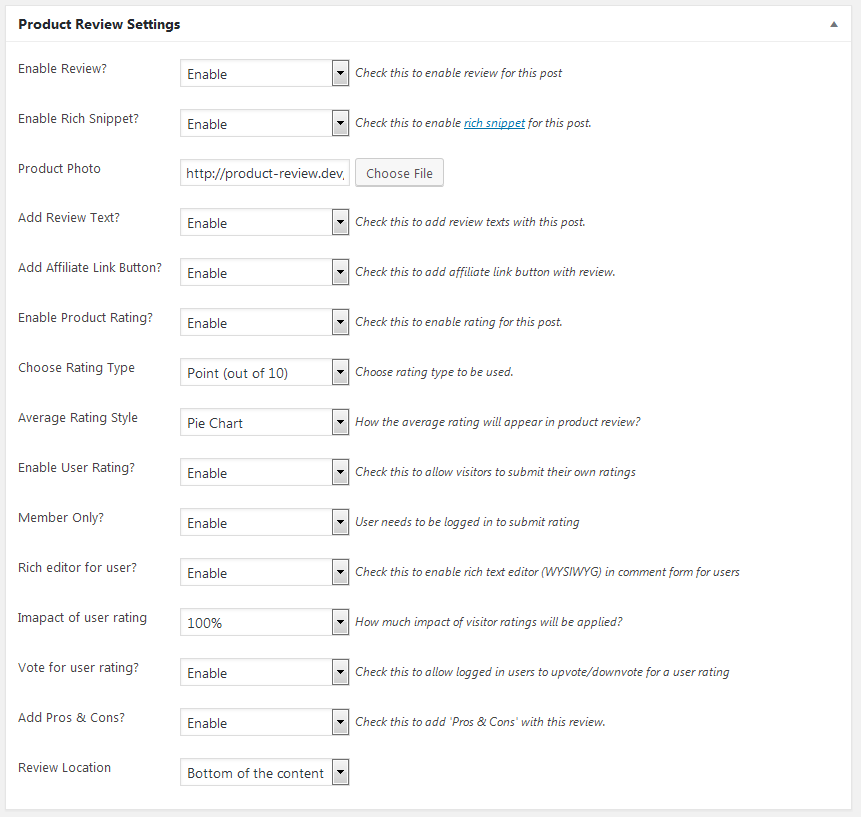
Task: Open the Member Only dropdown
Action: click(264, 523)
